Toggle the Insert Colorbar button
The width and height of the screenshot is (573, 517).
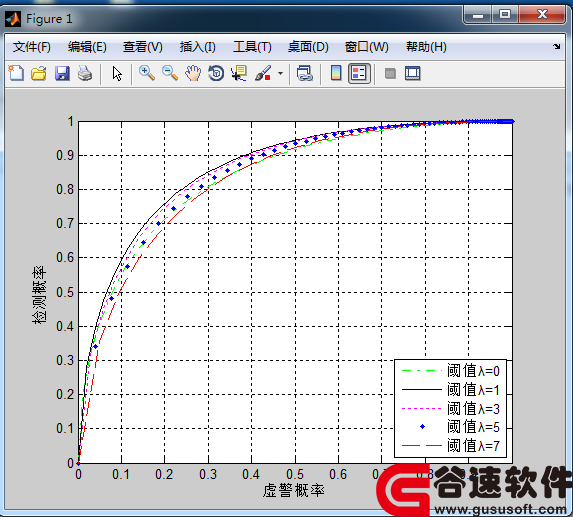click(x=336, y=73)
